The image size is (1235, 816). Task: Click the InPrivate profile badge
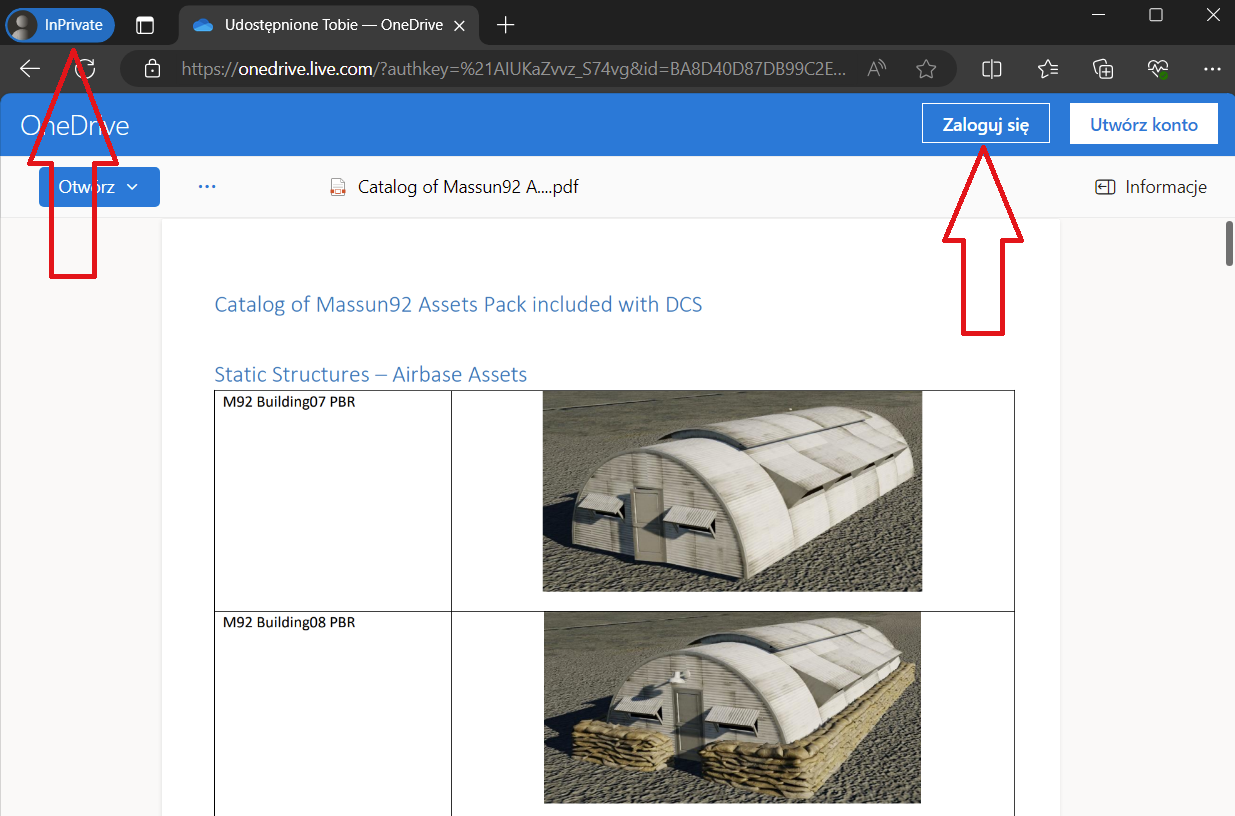[x=60, y=25]
